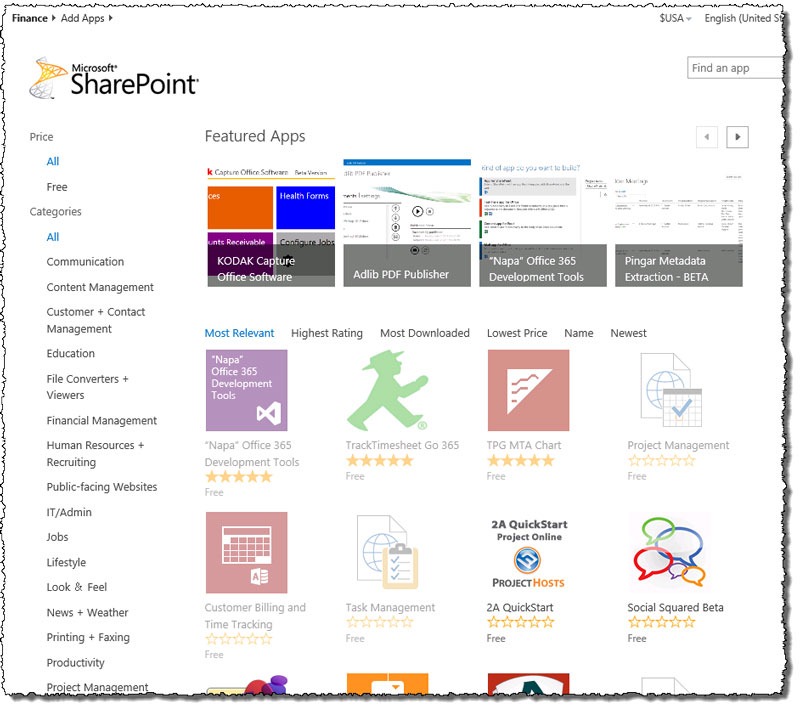
Task: Open TPG MTA Chart title link
Action: pyautogui.click(x=523, y=445)
